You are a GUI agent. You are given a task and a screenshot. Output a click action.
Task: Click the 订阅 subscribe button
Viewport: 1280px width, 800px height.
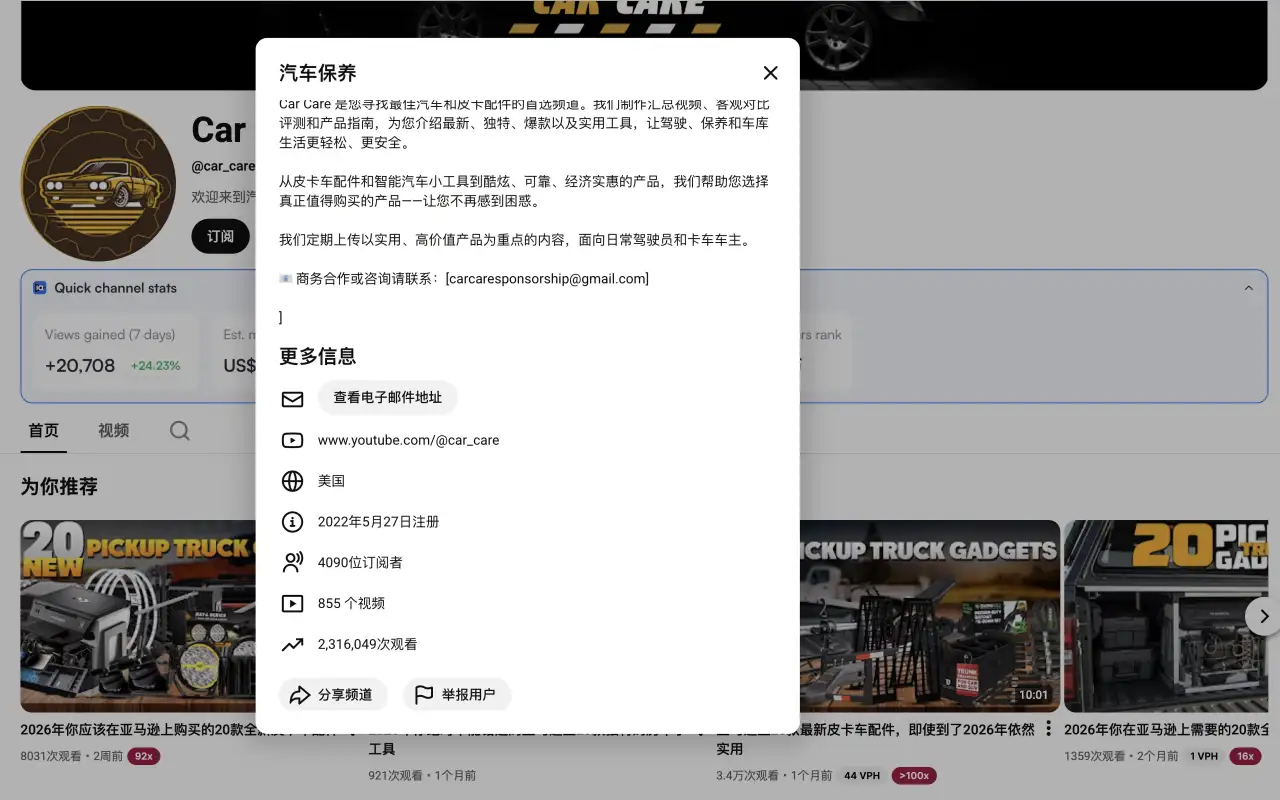(221, 236)
